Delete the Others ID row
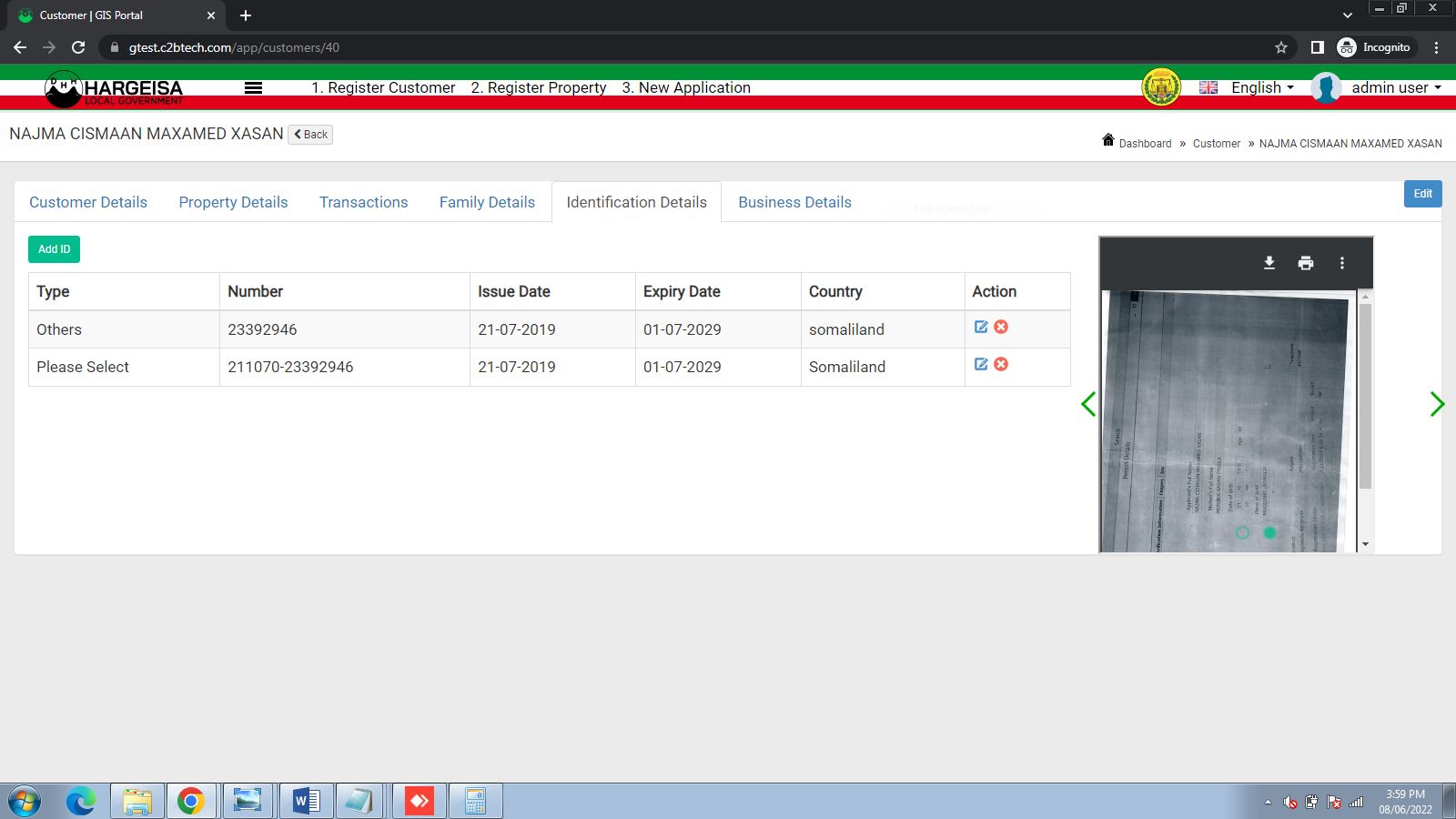 1001,327
